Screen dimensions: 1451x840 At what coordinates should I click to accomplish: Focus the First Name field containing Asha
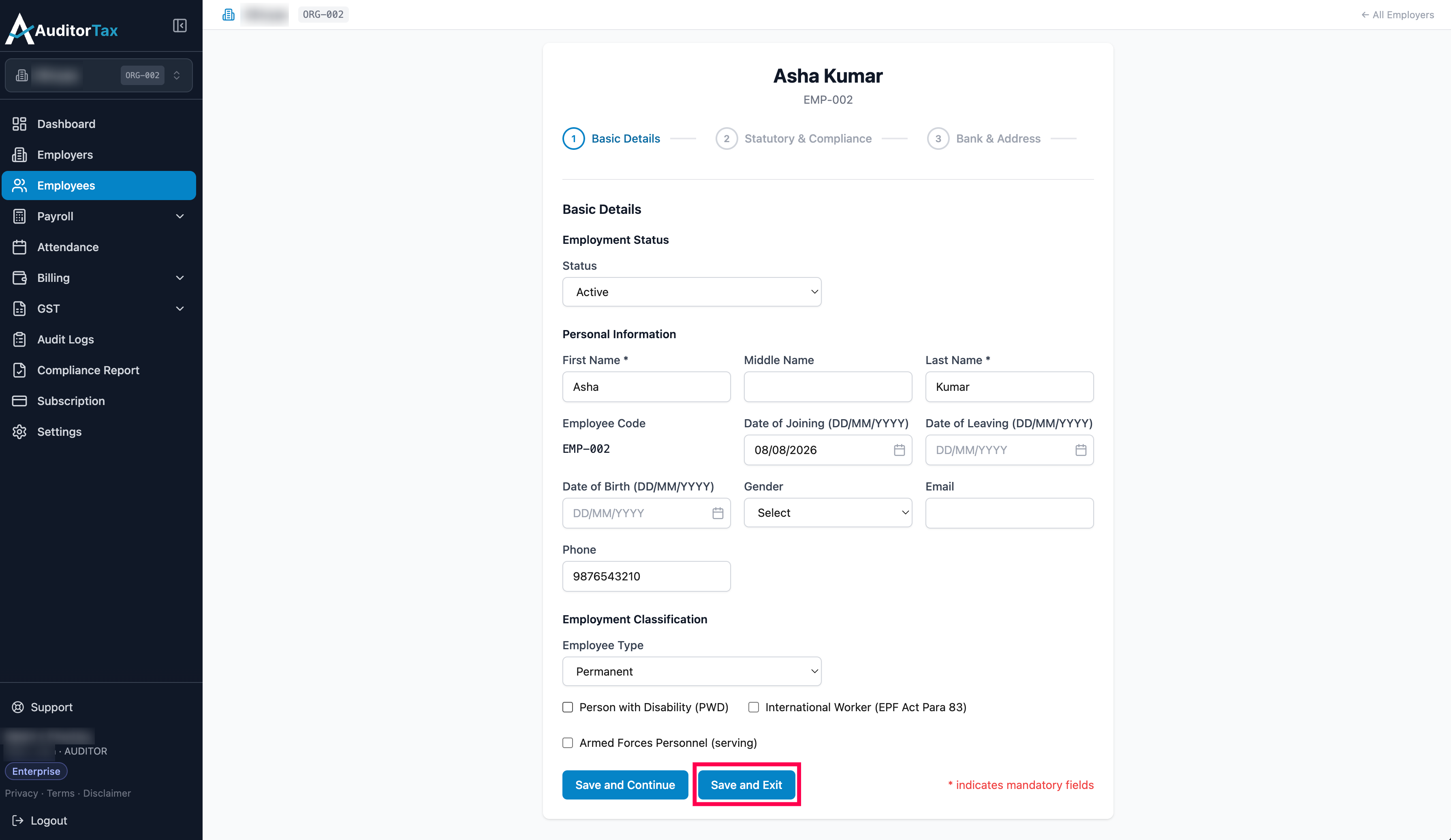(x=646, y=387)
